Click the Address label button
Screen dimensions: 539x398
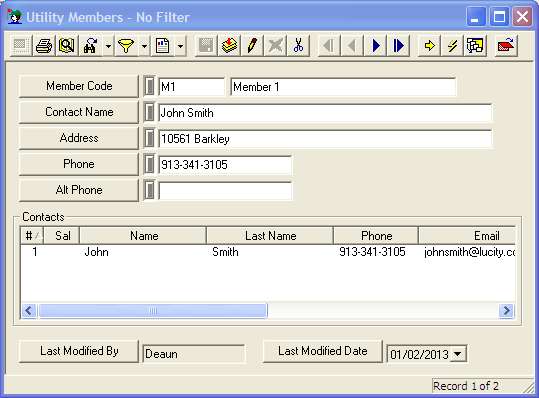[x=79, y=138]
